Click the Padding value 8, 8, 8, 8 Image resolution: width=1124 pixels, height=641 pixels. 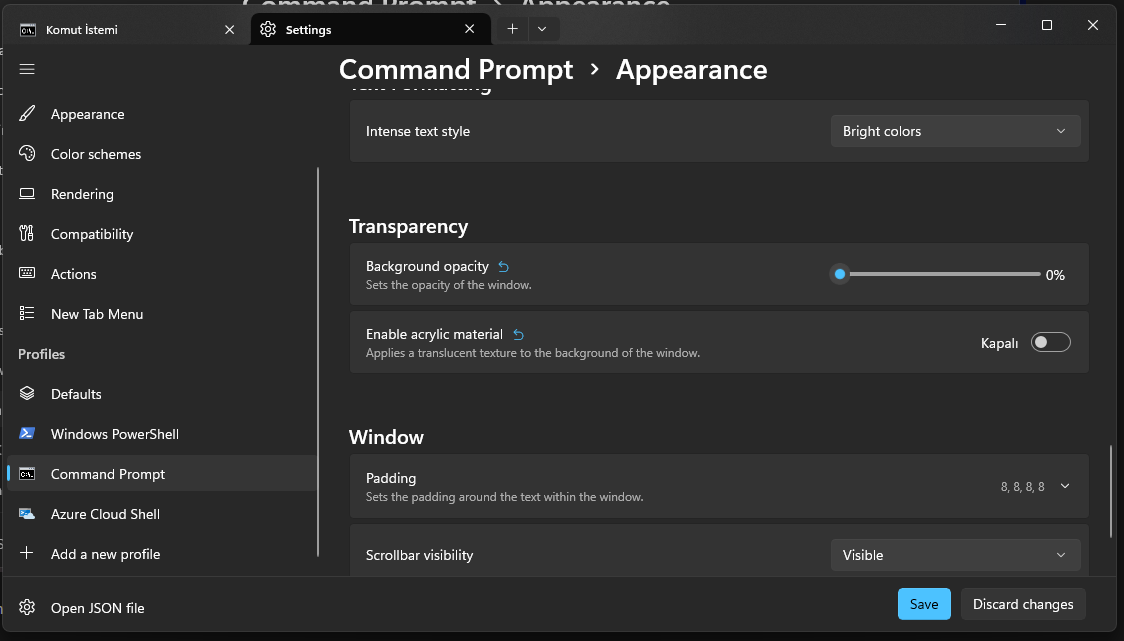(x=1022, y=487)
